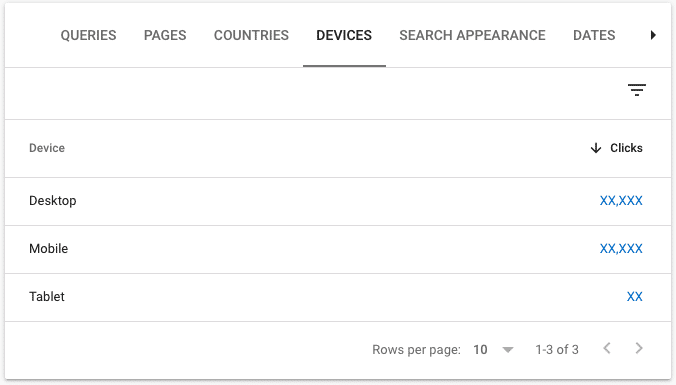Screen dimensions: 676x385
Task: Click the Device column header
Action: pos(47,148)
